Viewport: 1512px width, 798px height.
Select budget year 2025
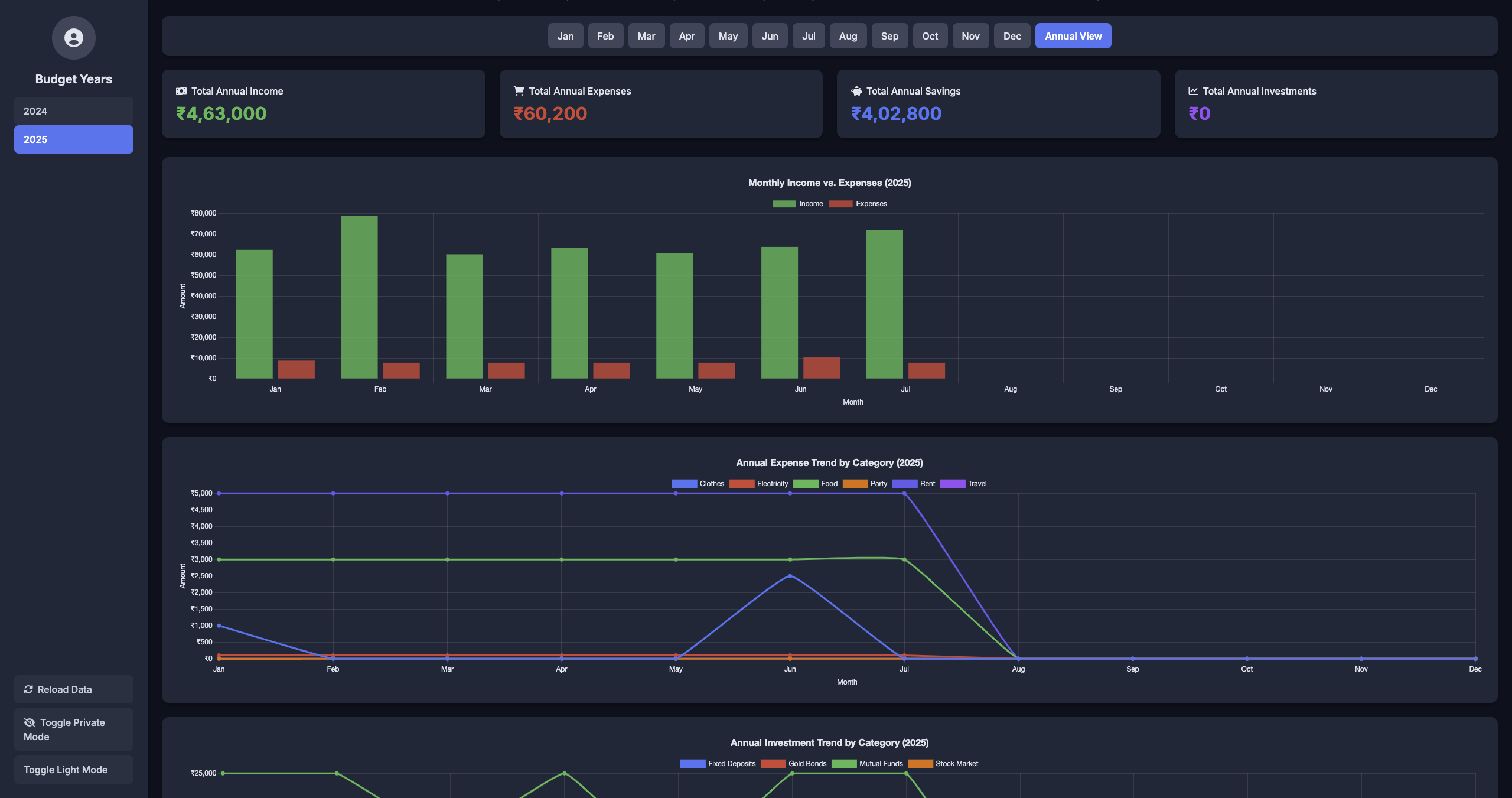(x=73, y=139)
